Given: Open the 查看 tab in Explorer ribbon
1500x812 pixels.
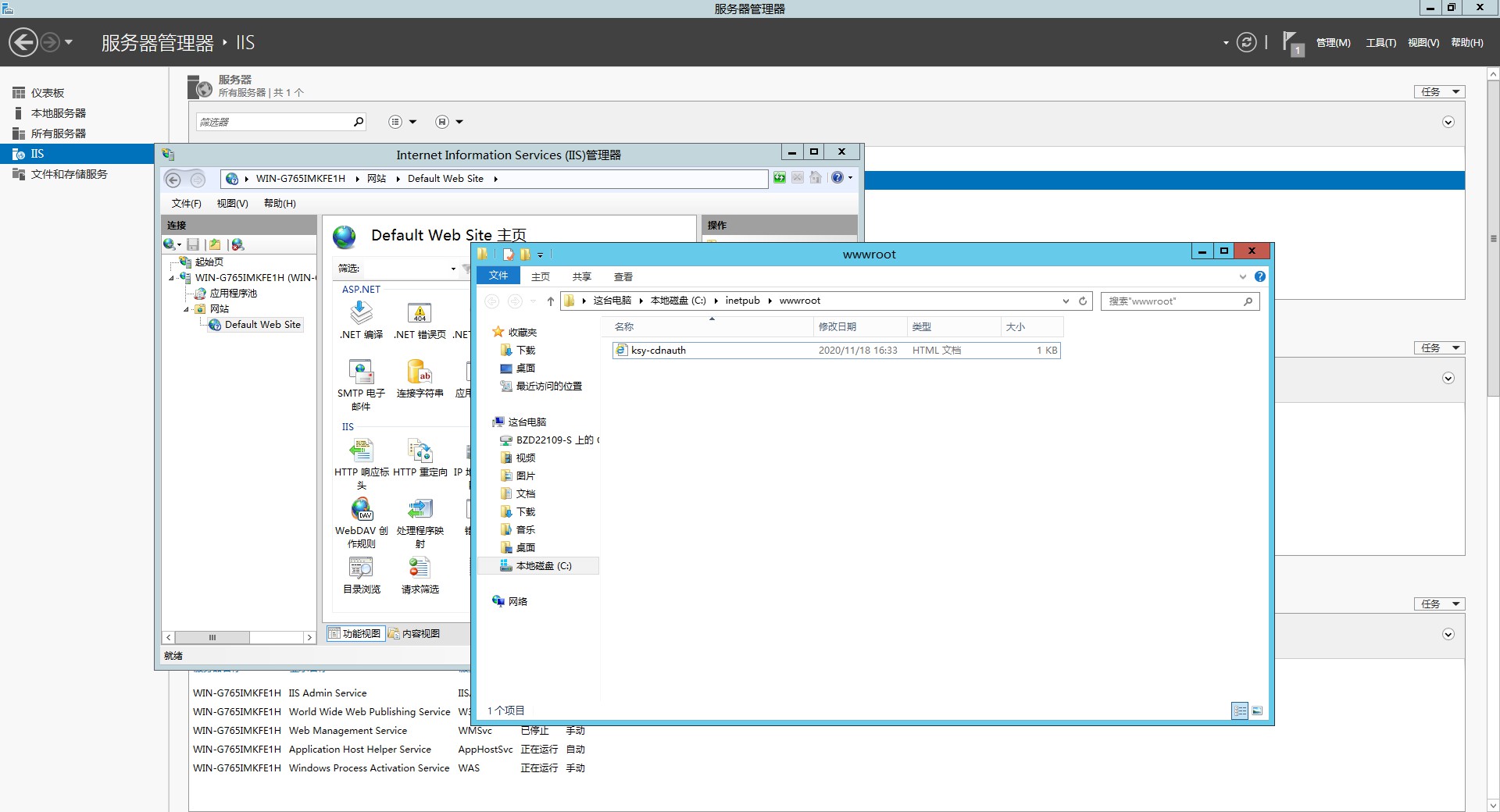Looking at the screenshot, I should 623,276.
